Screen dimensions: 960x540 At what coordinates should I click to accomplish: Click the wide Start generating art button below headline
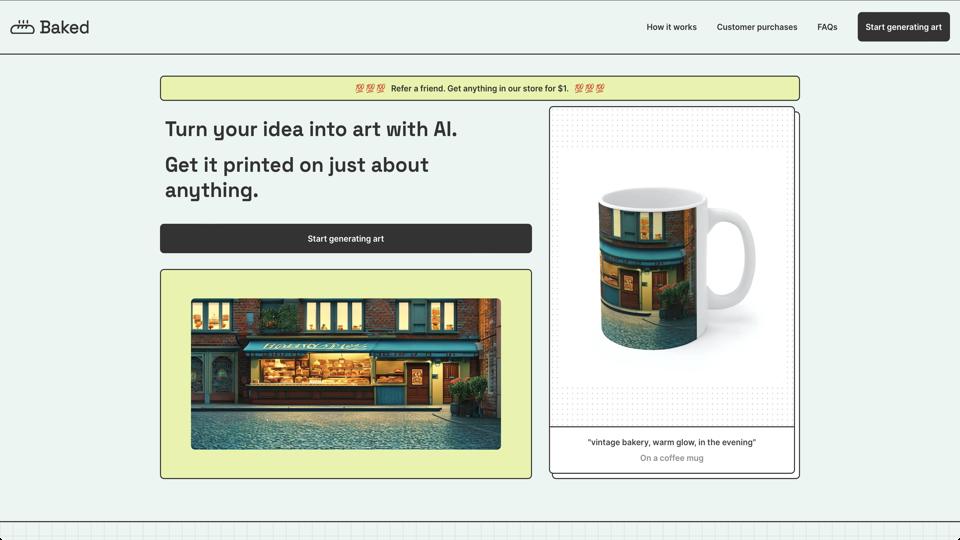tap(345, 238)
